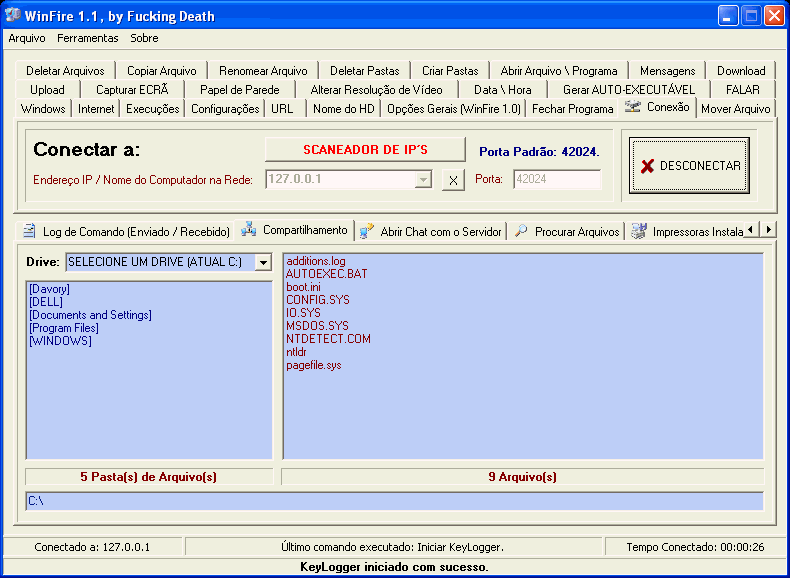790x578 pixels.
Task: Switch to the Compartilhamento tab
Action: (295, 230)
